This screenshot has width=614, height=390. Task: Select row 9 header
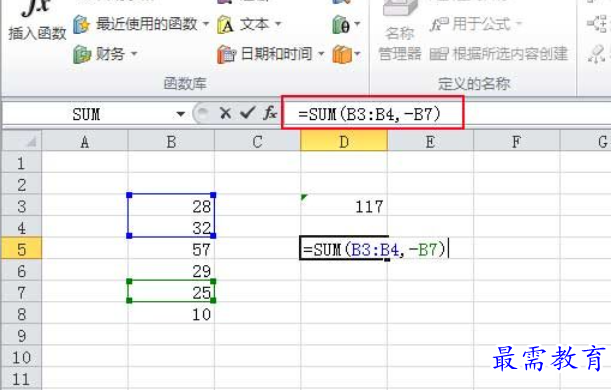pyautogui.click(x=22, y=335)
